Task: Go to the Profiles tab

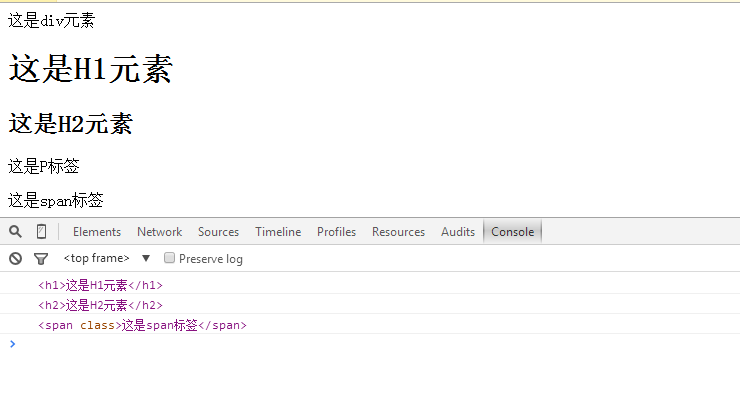Action: 336,232
